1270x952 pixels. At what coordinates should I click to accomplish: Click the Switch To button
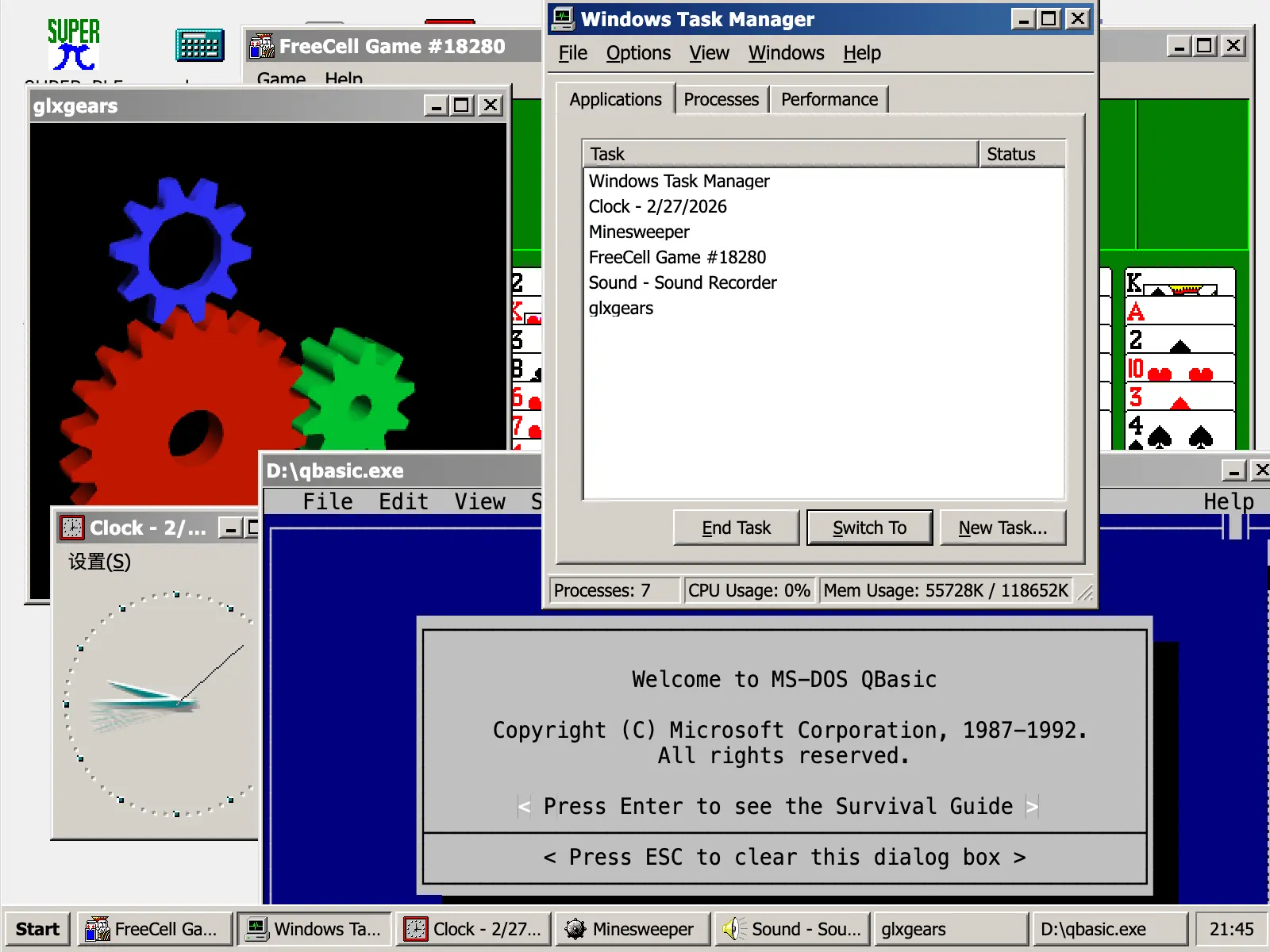869,527
